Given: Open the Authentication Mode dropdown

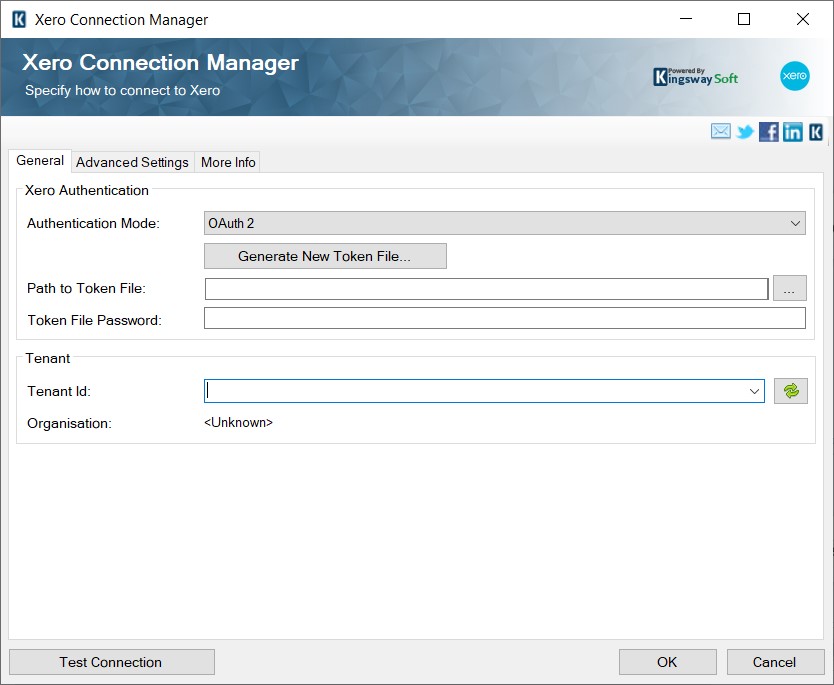Looking at the screenshot, I should pyautogui.click(x=504, y=223).
